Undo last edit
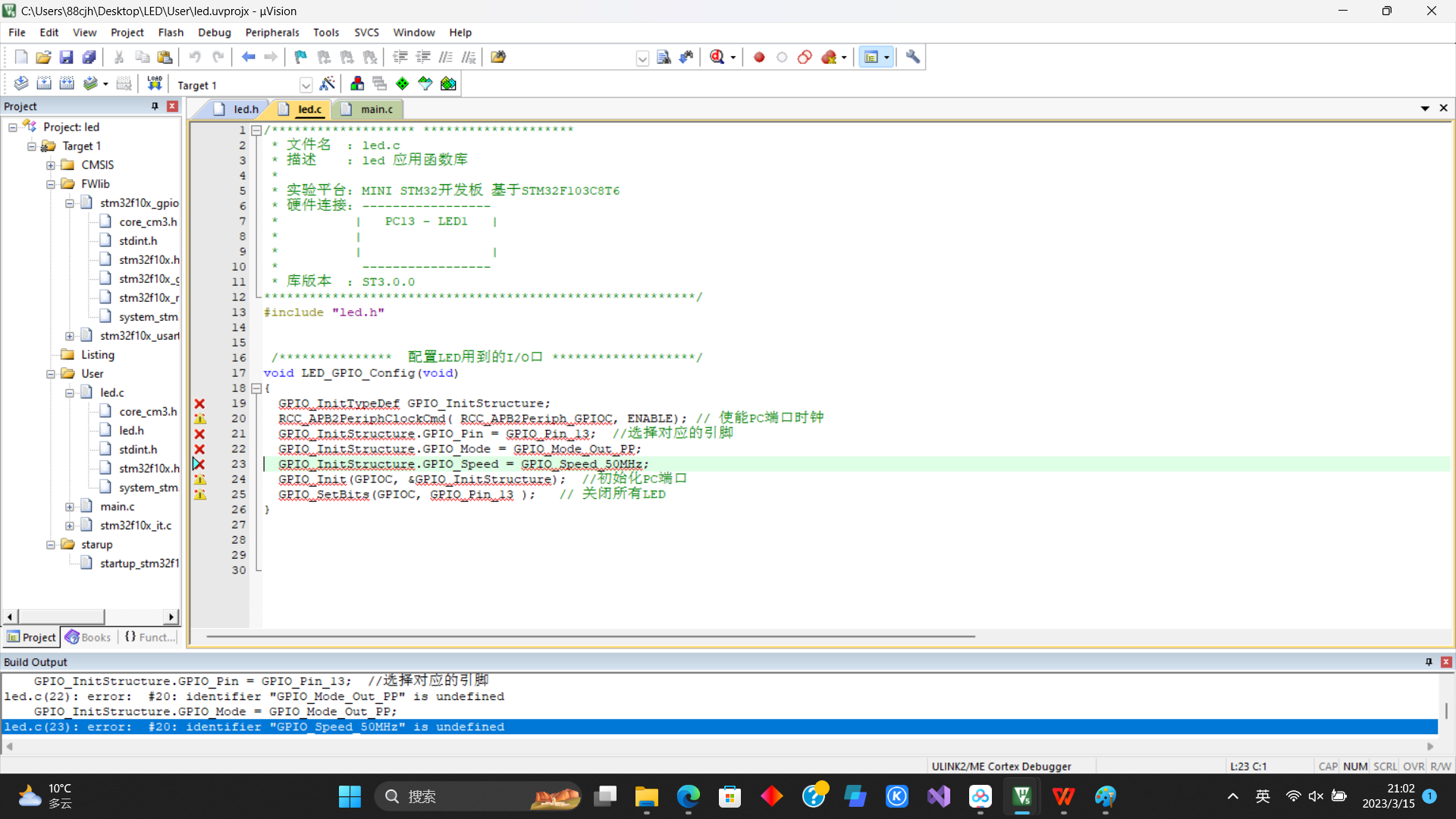1456x819 pixels. (195, 57)
